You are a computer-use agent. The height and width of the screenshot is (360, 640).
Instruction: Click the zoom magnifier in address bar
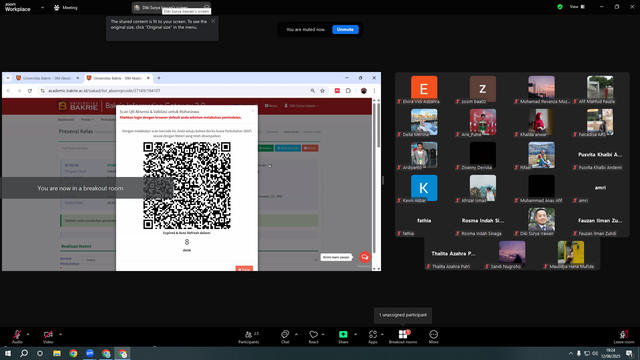pos(313,91)
